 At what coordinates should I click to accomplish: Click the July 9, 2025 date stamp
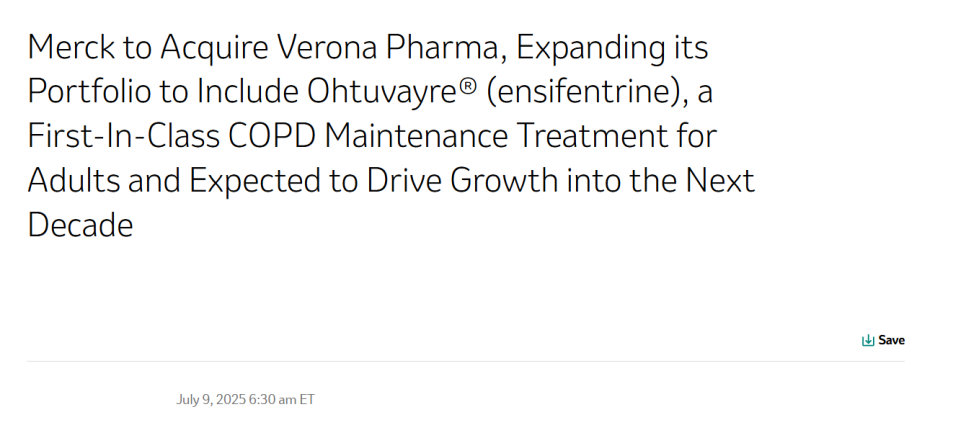click(211, 399)
